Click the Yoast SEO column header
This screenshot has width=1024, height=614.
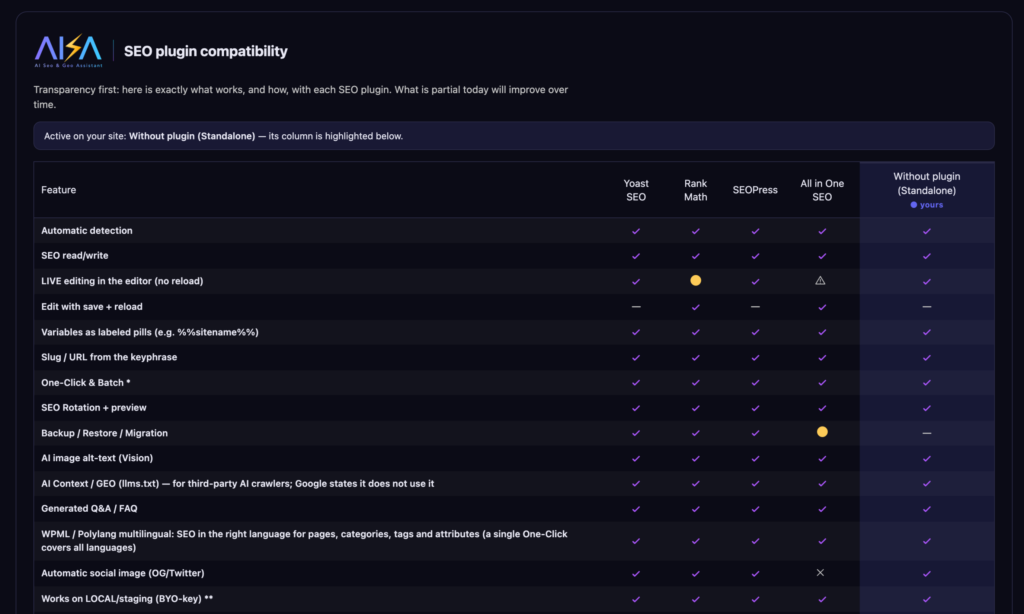click(x=636, y=190)
